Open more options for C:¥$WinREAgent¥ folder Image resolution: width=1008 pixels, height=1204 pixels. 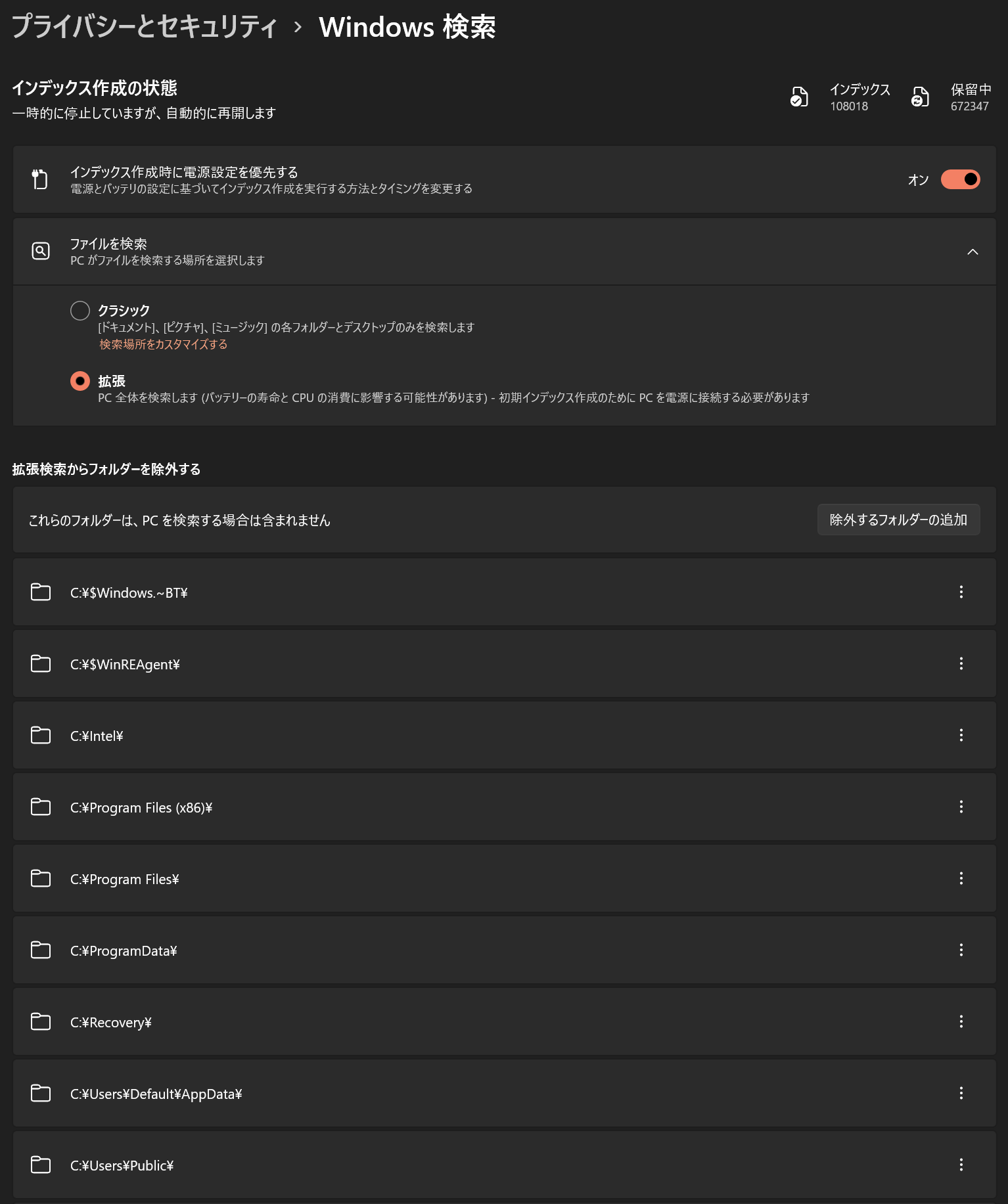coord(961,663)
